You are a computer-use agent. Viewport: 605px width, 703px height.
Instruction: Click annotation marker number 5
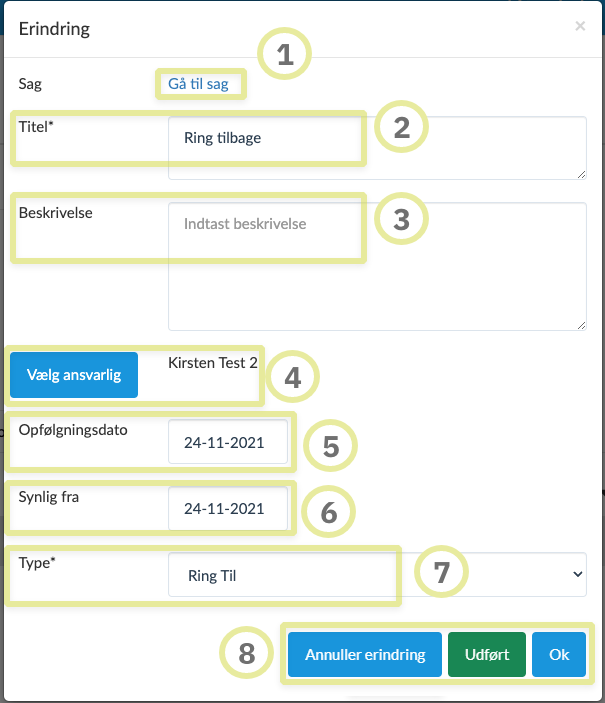(x=331, y=447)
